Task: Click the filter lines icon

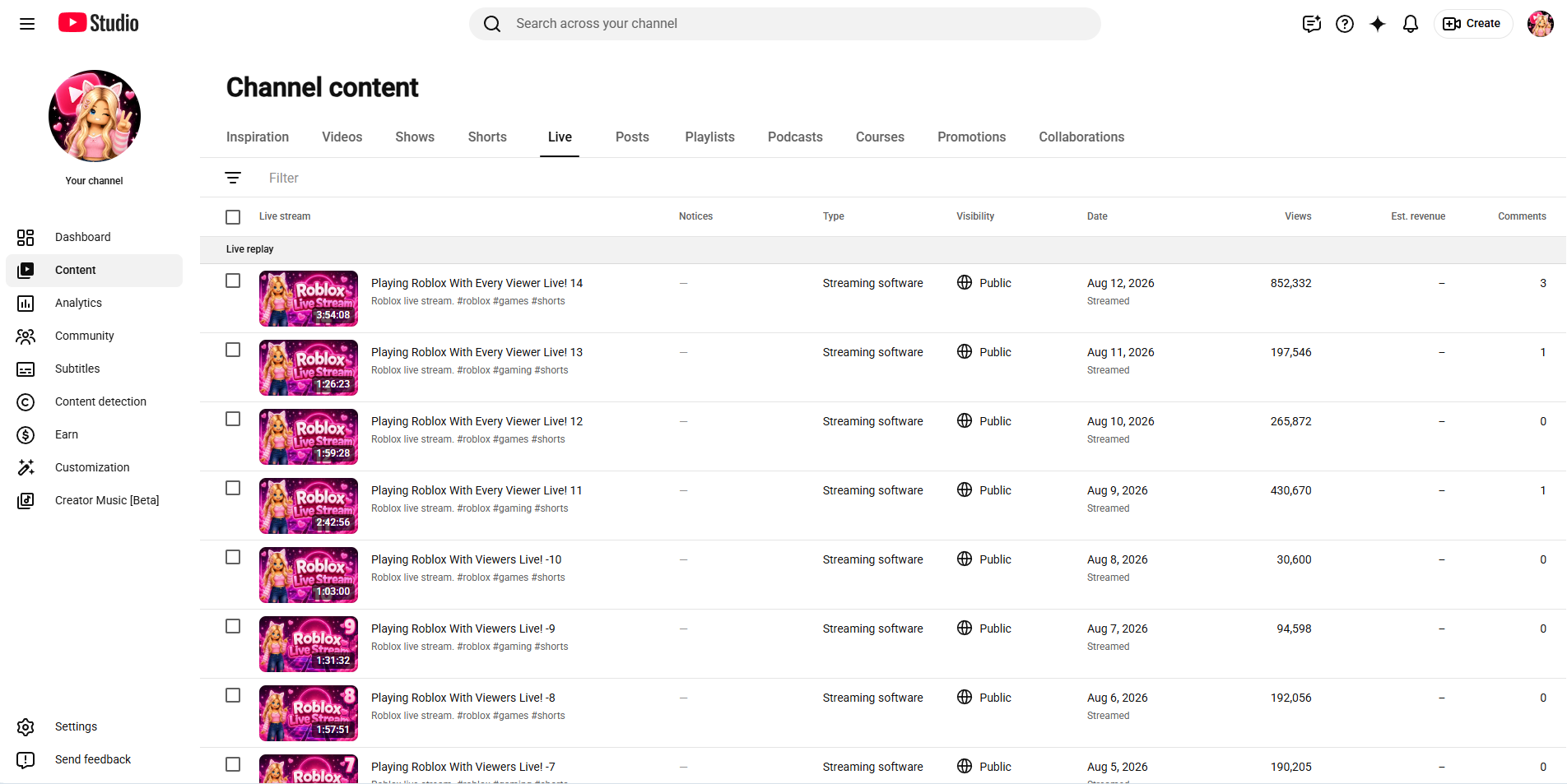Action: pyautogui.click(x=233, y=178)
